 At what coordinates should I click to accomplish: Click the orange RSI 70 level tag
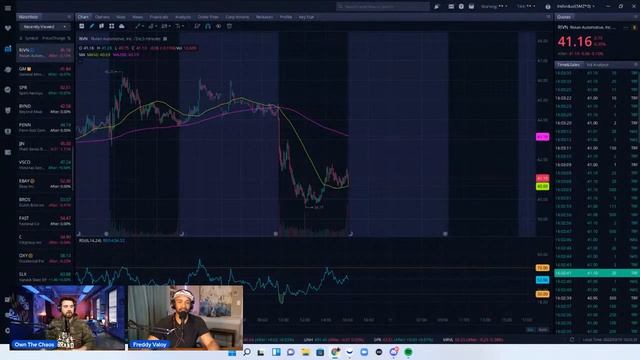[542, 268]
